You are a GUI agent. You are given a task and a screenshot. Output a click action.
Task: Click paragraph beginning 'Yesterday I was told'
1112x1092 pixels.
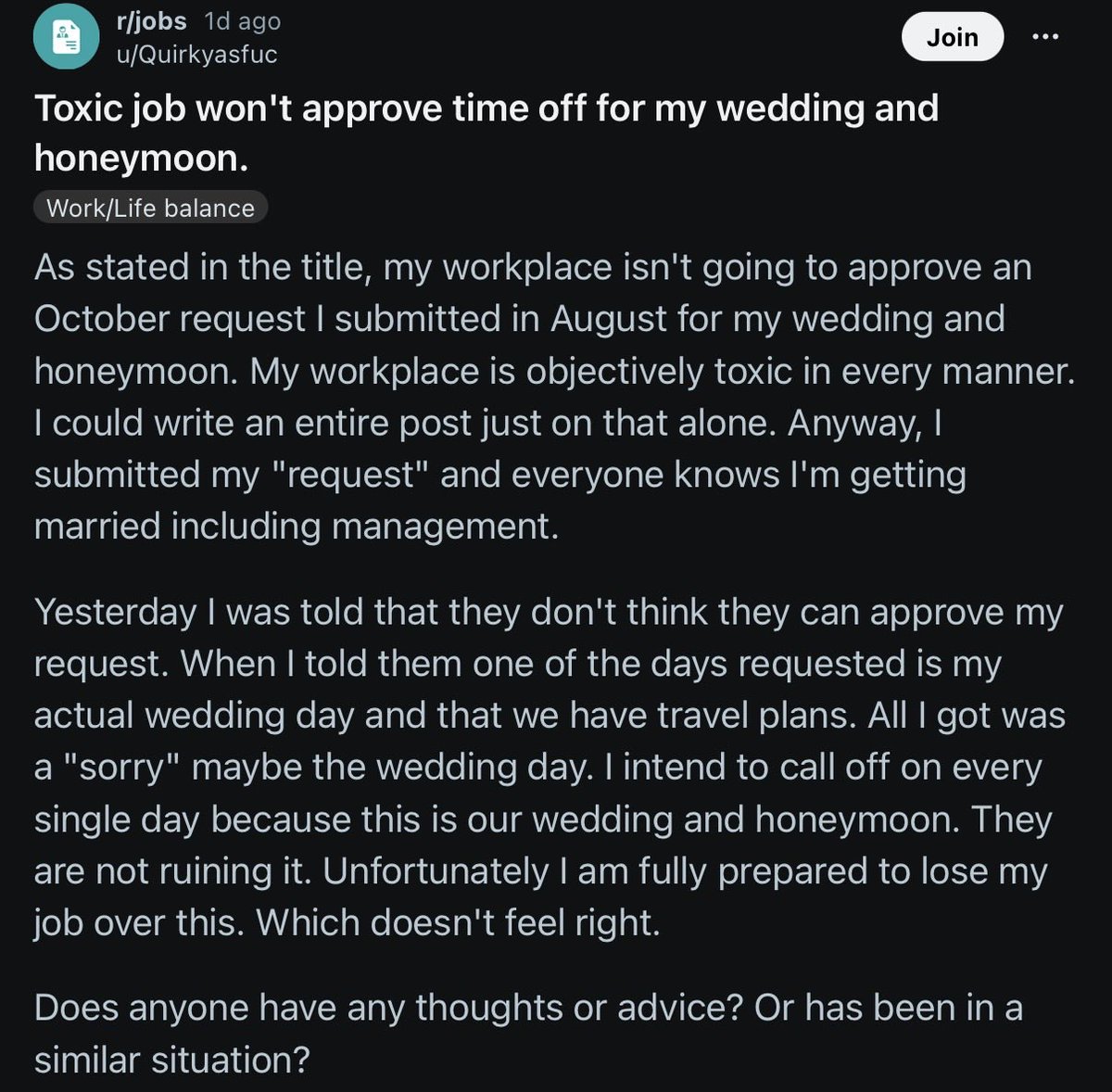coord(550,768)
